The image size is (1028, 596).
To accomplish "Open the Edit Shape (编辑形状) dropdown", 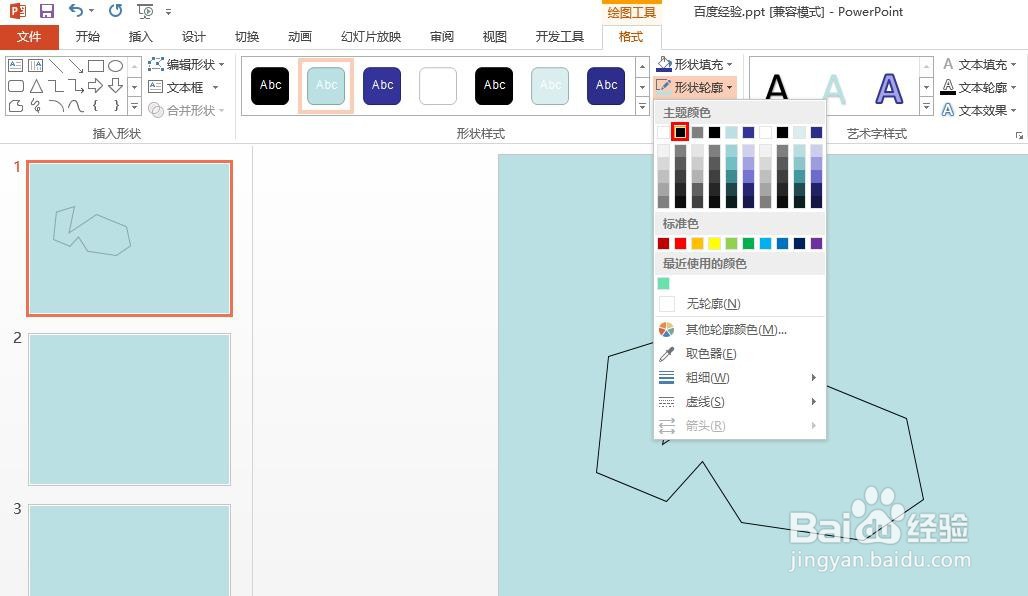I will (187, 64).
